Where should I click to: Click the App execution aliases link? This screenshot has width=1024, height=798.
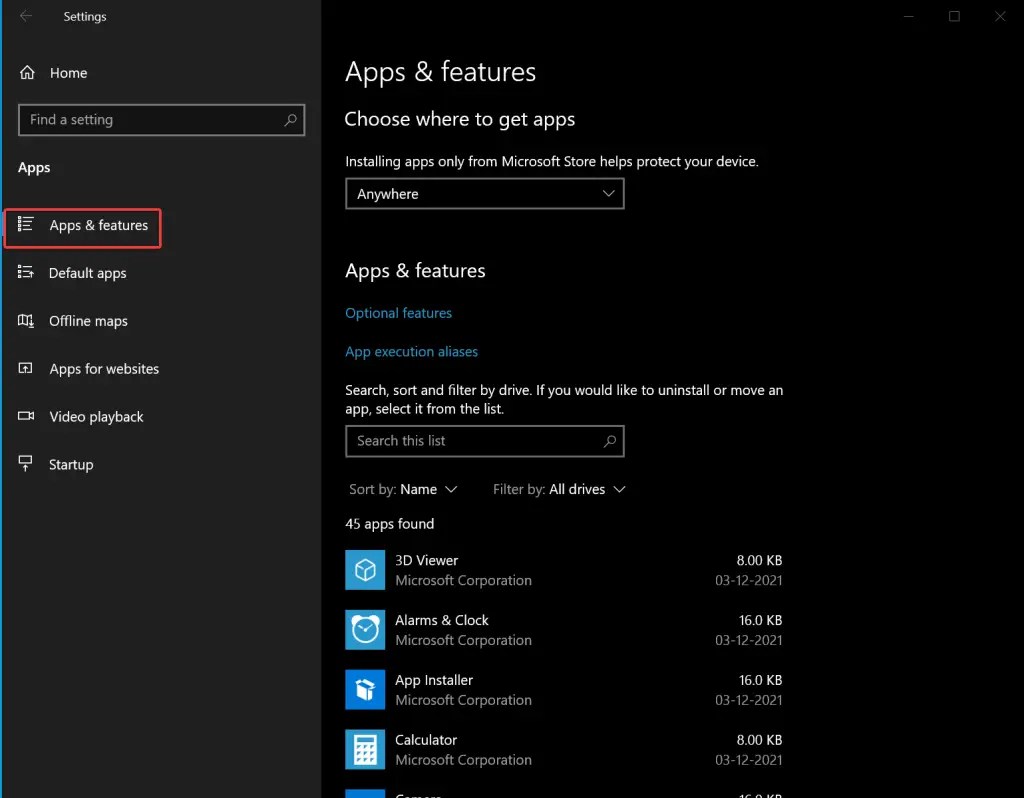tap(411, 351)
